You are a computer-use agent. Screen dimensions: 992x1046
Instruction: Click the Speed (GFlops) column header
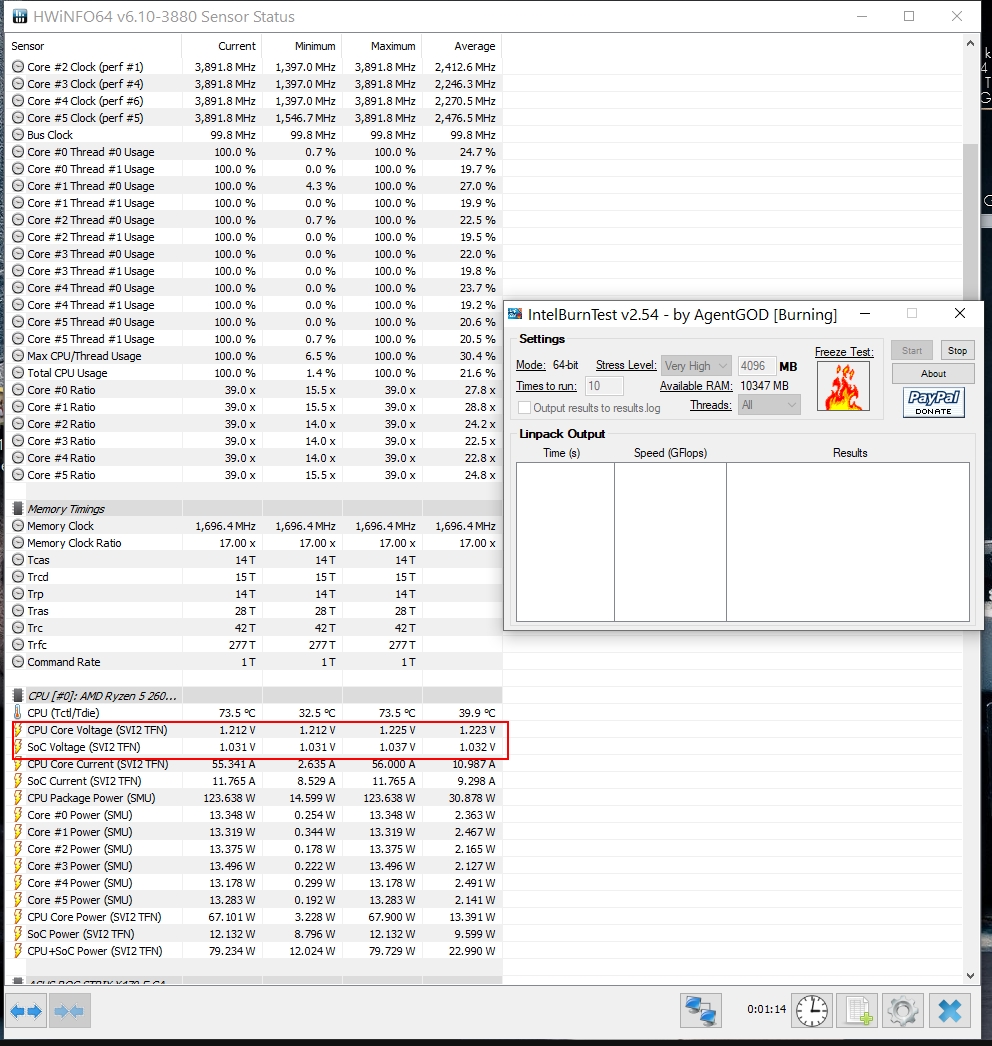(670, 453)
